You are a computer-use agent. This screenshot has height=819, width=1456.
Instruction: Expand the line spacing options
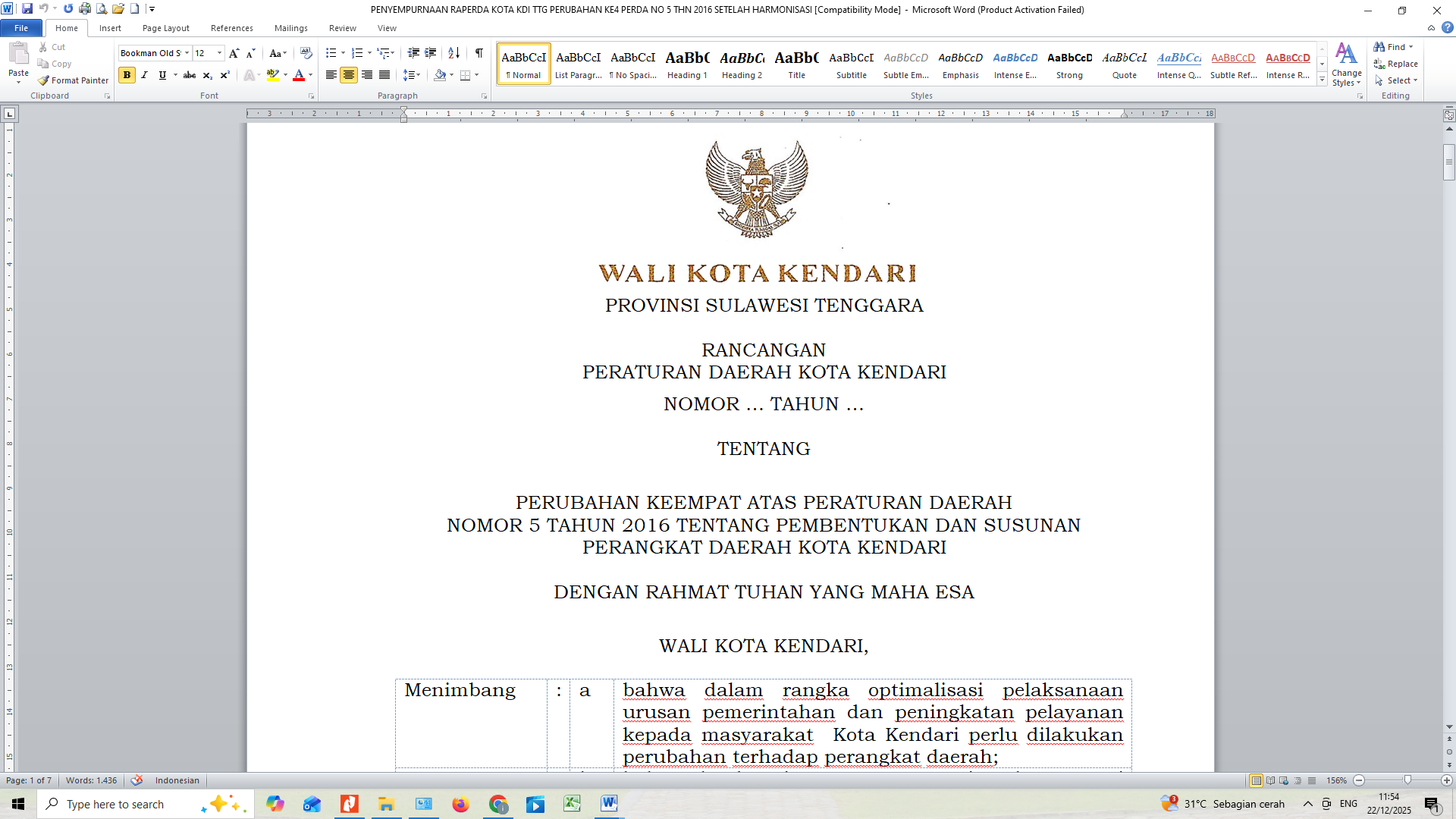click(412, 75)
